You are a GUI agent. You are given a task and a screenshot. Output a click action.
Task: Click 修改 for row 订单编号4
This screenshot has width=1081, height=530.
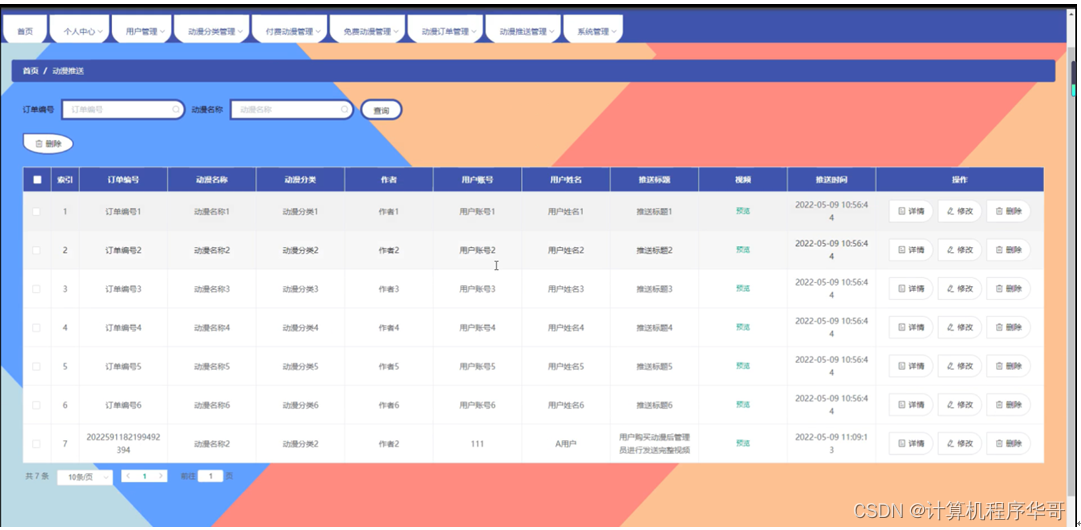coord(960,327)
